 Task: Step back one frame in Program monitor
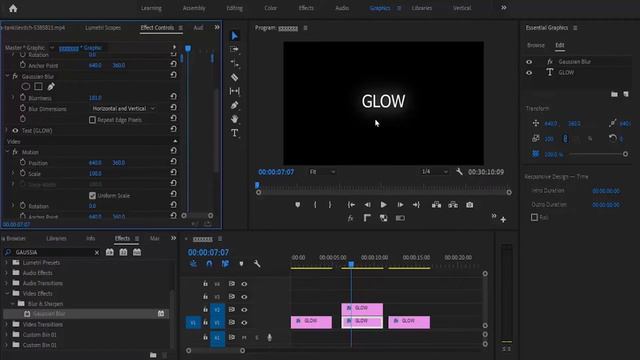tap(367, 205)
